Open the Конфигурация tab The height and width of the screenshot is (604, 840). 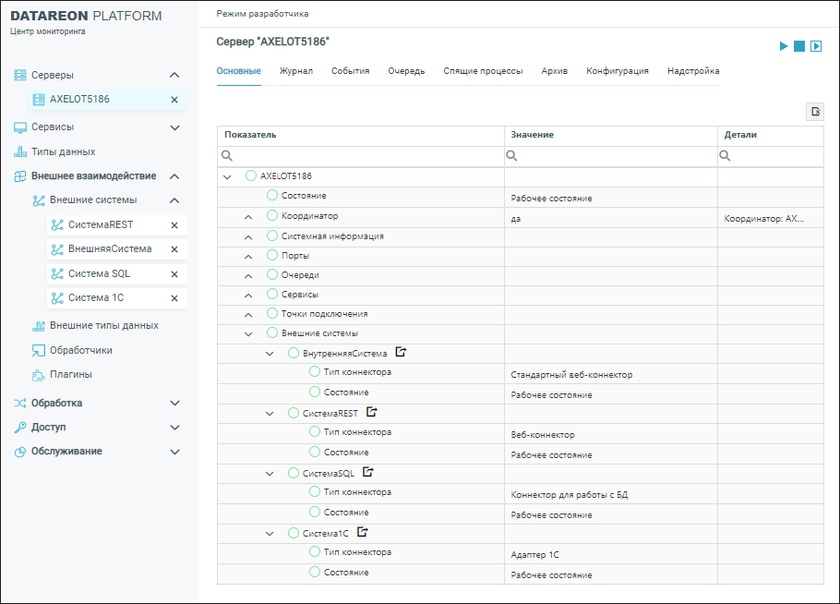(617, 71)
